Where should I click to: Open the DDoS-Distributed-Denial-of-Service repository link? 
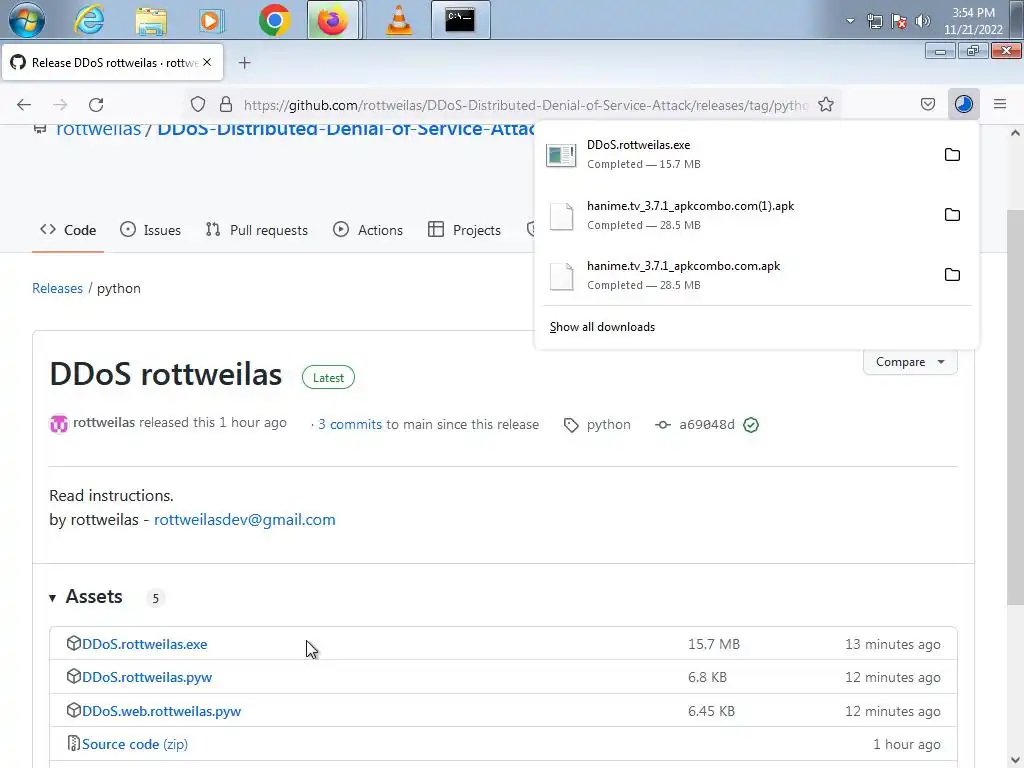[346, 129]
